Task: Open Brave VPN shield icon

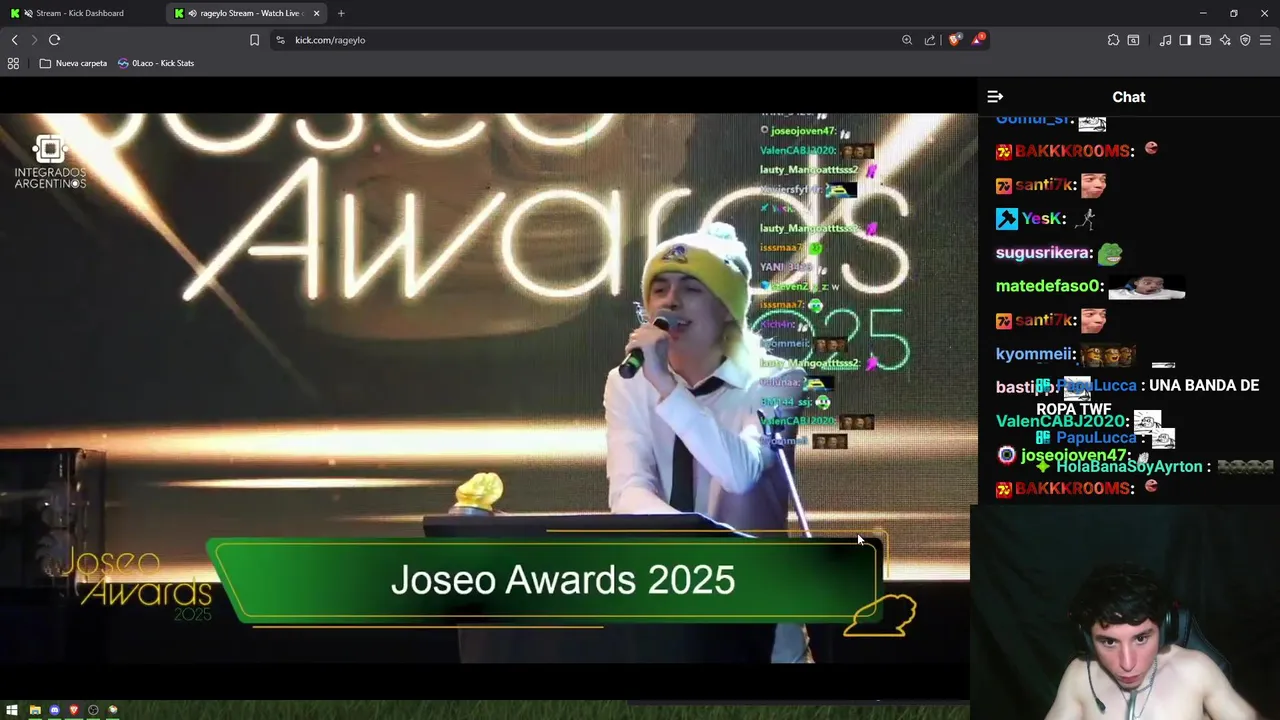Action: pos(1245,40)
